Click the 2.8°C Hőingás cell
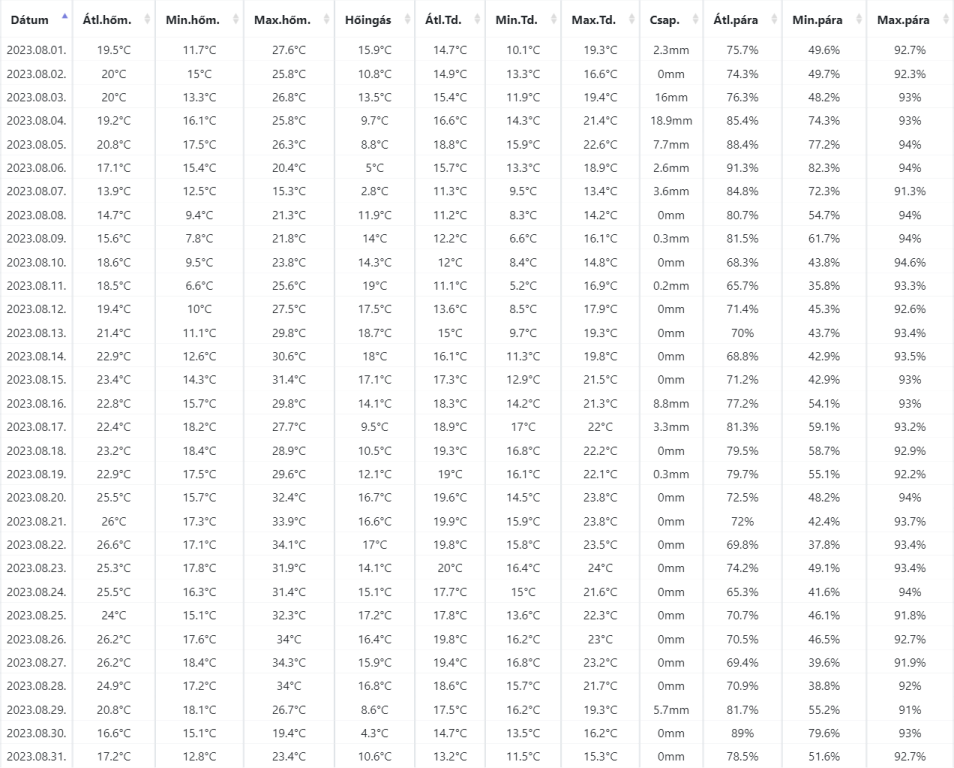Screen dimensions: 954x768 [374, 191]
